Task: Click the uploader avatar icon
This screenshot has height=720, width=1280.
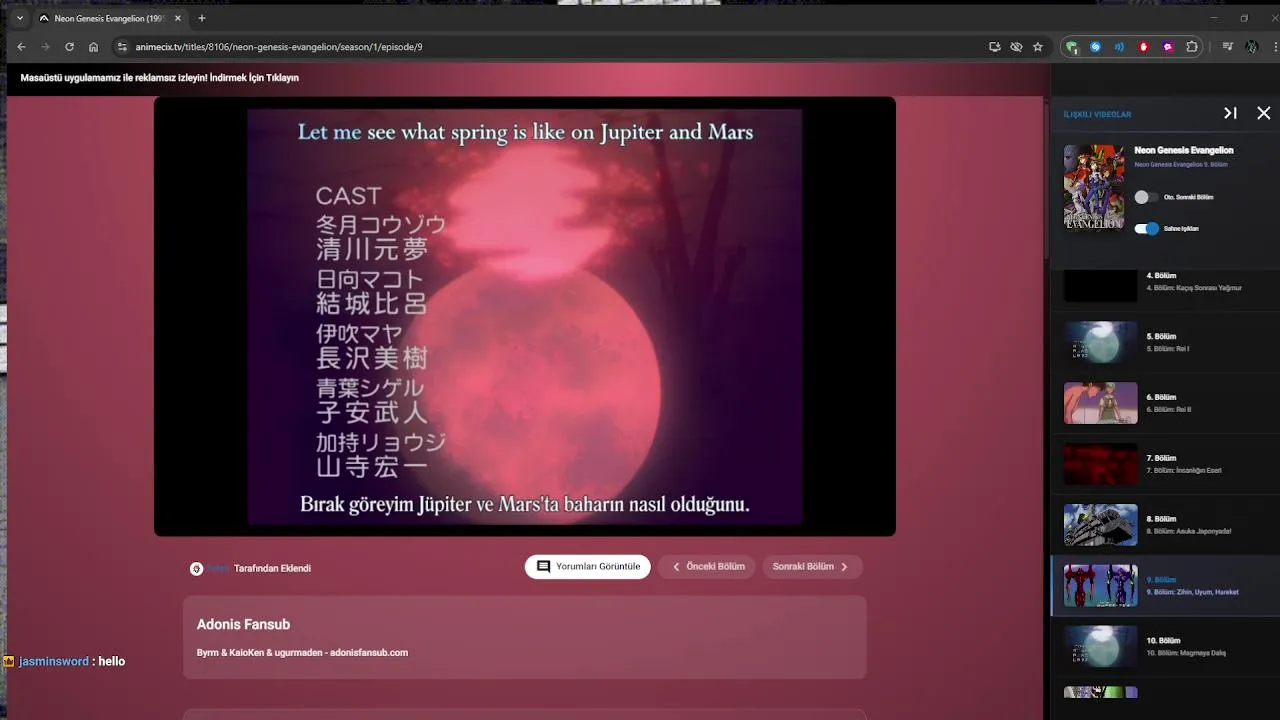Action: click(197, 568)
